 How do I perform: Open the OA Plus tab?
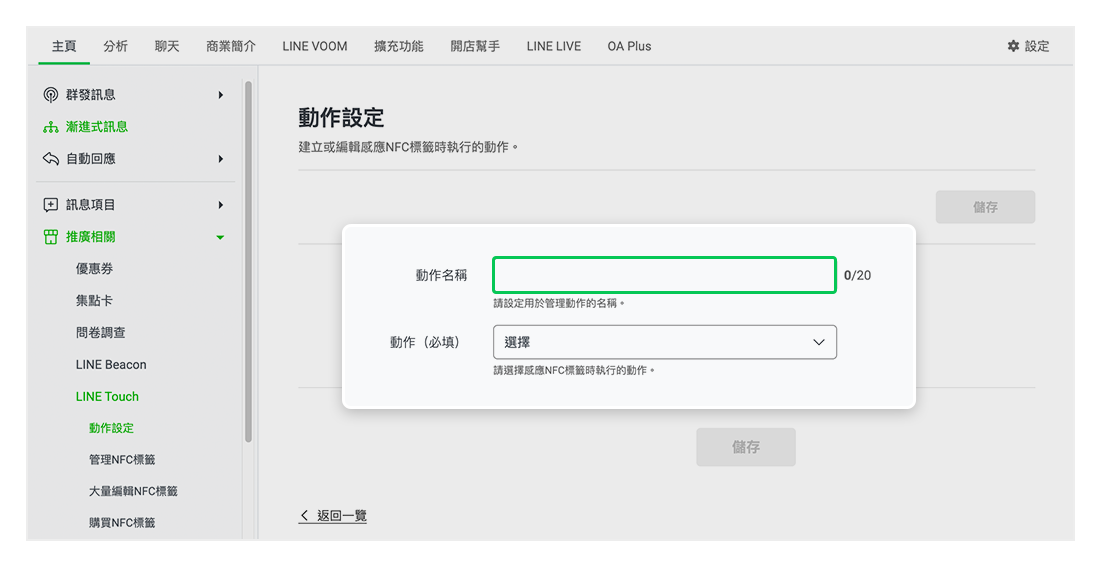629,46
